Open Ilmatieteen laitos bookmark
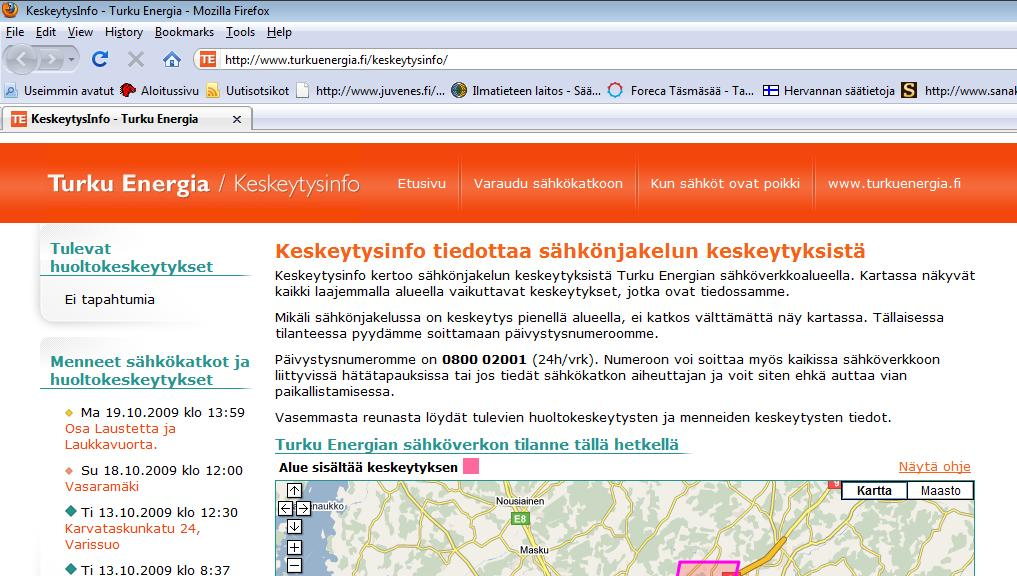The width and height of the screenshot is (1017, 576). pyautogui.click(x=526, y=91)
